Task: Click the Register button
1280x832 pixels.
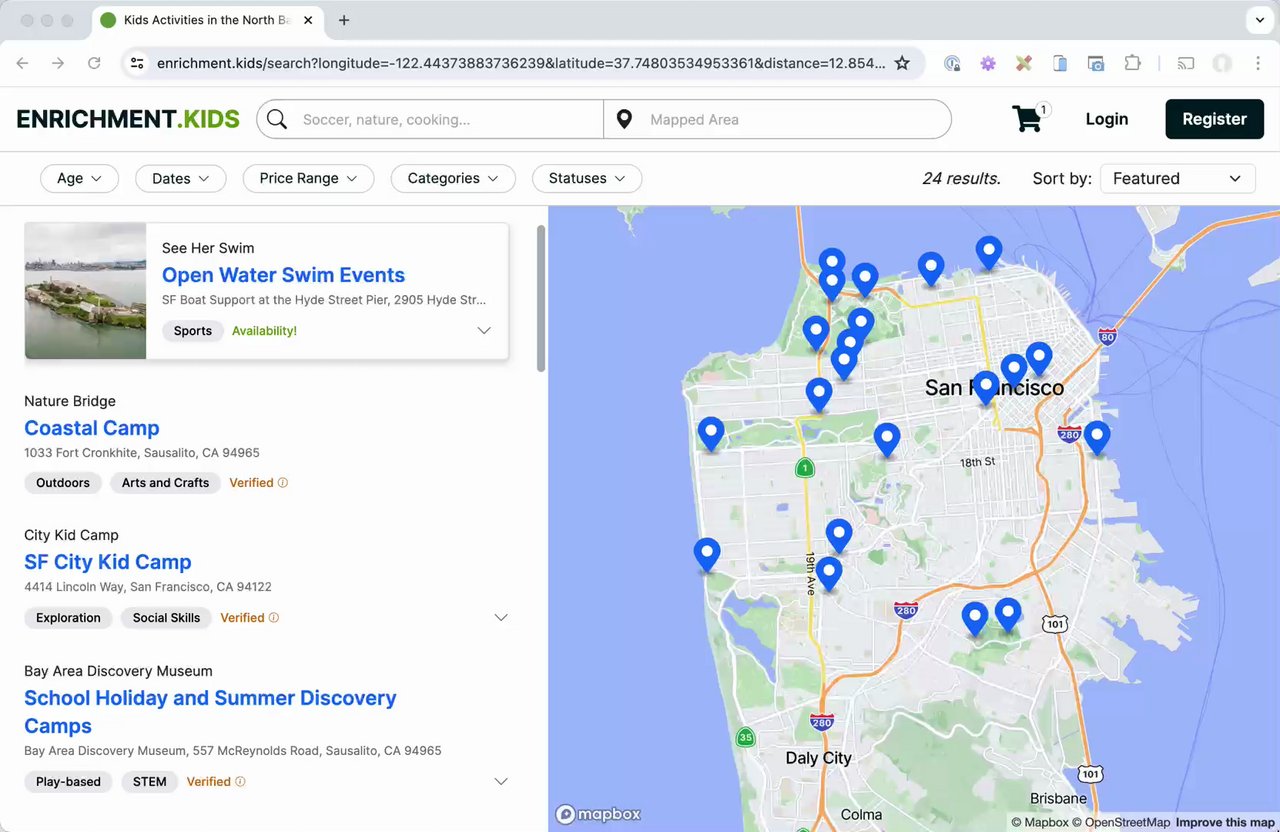Action: (1214, 119)
